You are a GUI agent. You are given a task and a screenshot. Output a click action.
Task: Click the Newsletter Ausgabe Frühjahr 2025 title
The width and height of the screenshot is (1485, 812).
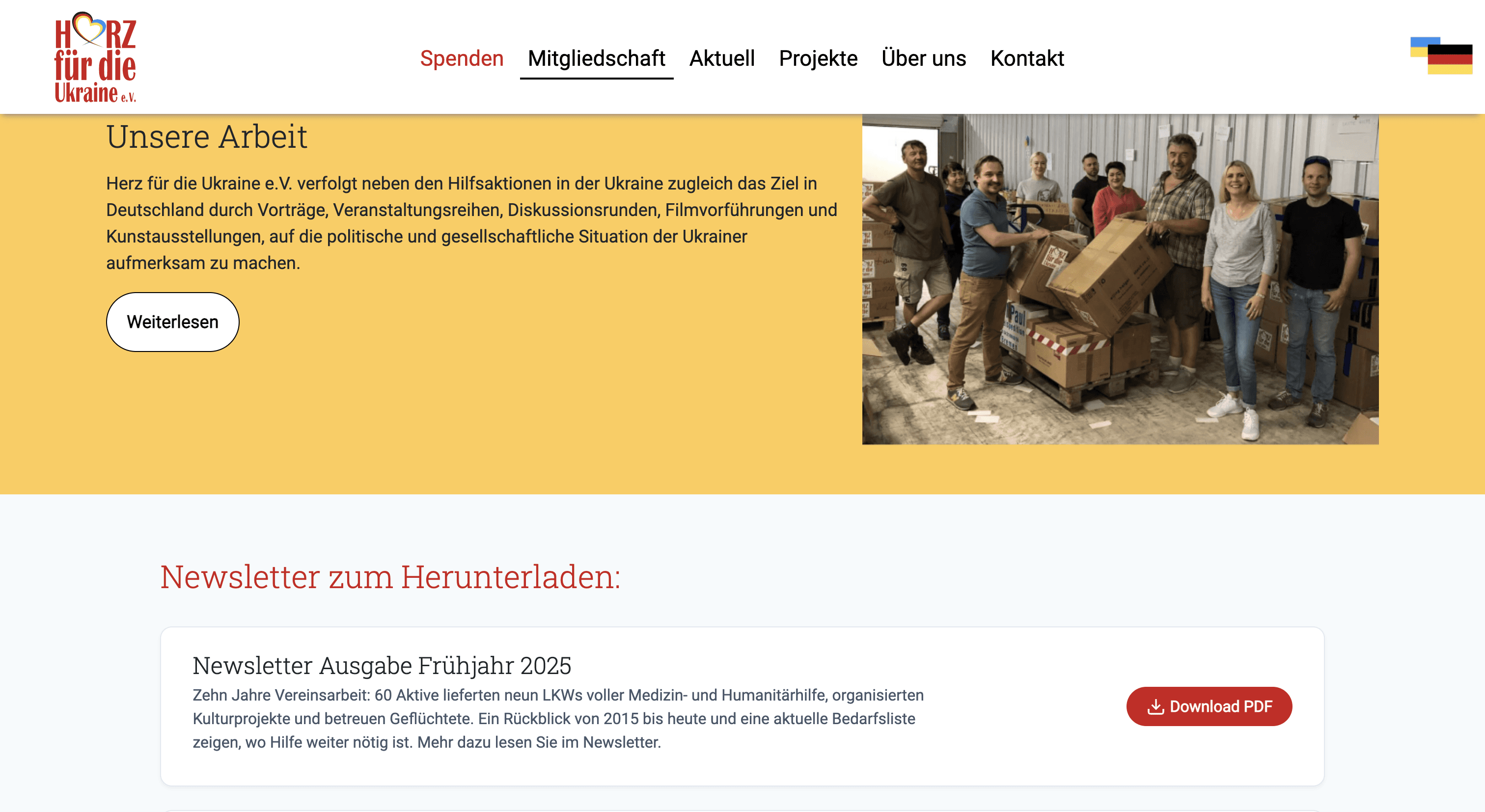click(382, 666)
